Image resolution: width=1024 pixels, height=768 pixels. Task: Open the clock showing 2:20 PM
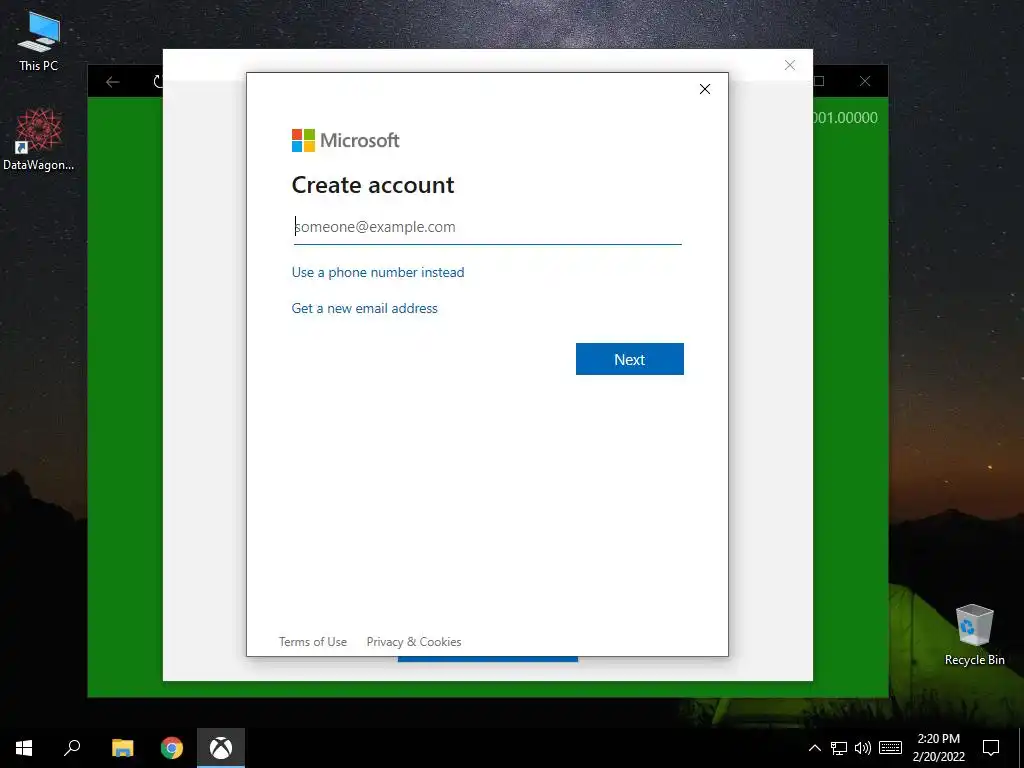coord(938,748)
